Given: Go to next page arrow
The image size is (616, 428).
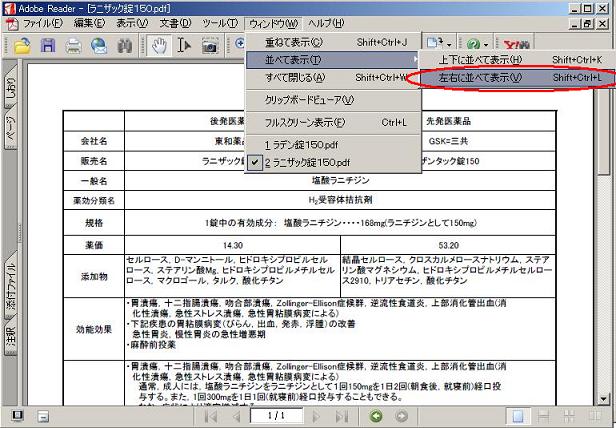Looking at the screenshot, I should (317, 415).
